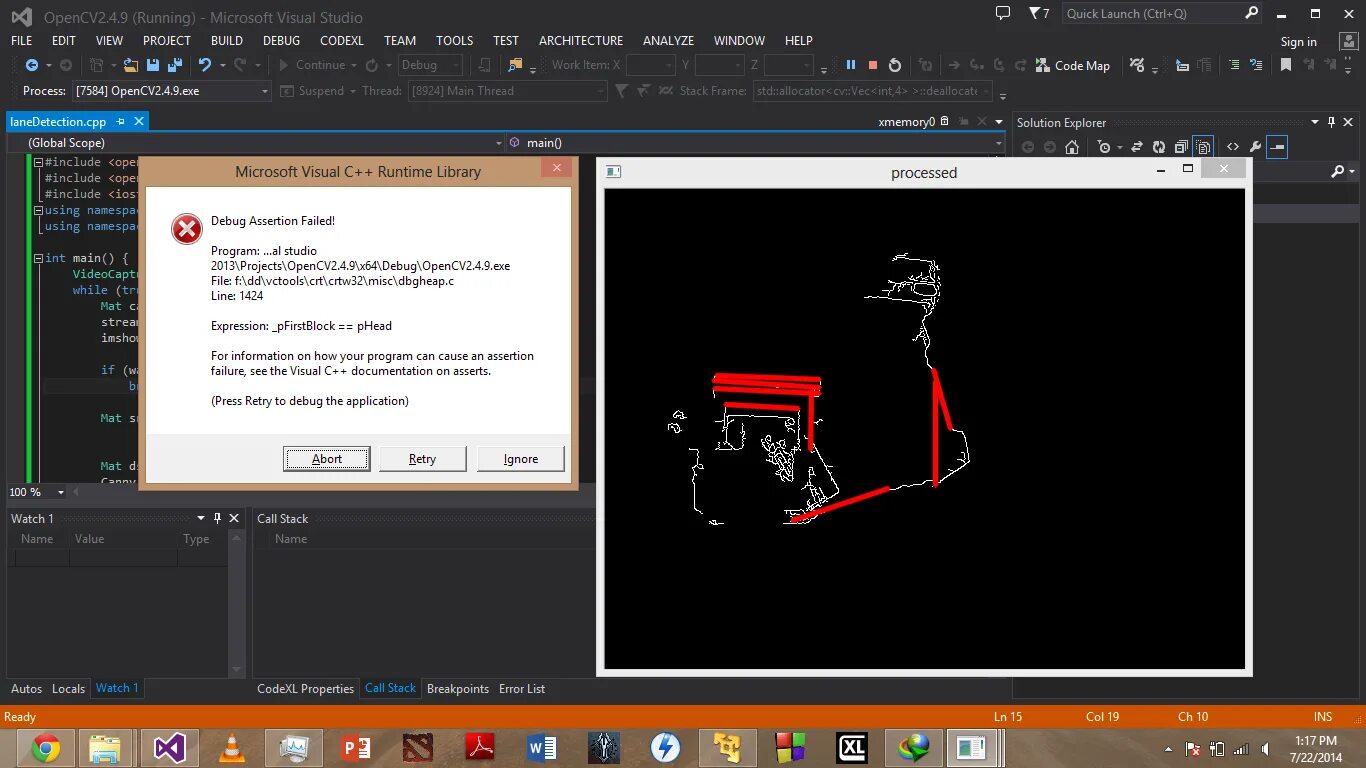Open the Process dropdown showing OpenCV2.4.9.exe

pos(265,91)
